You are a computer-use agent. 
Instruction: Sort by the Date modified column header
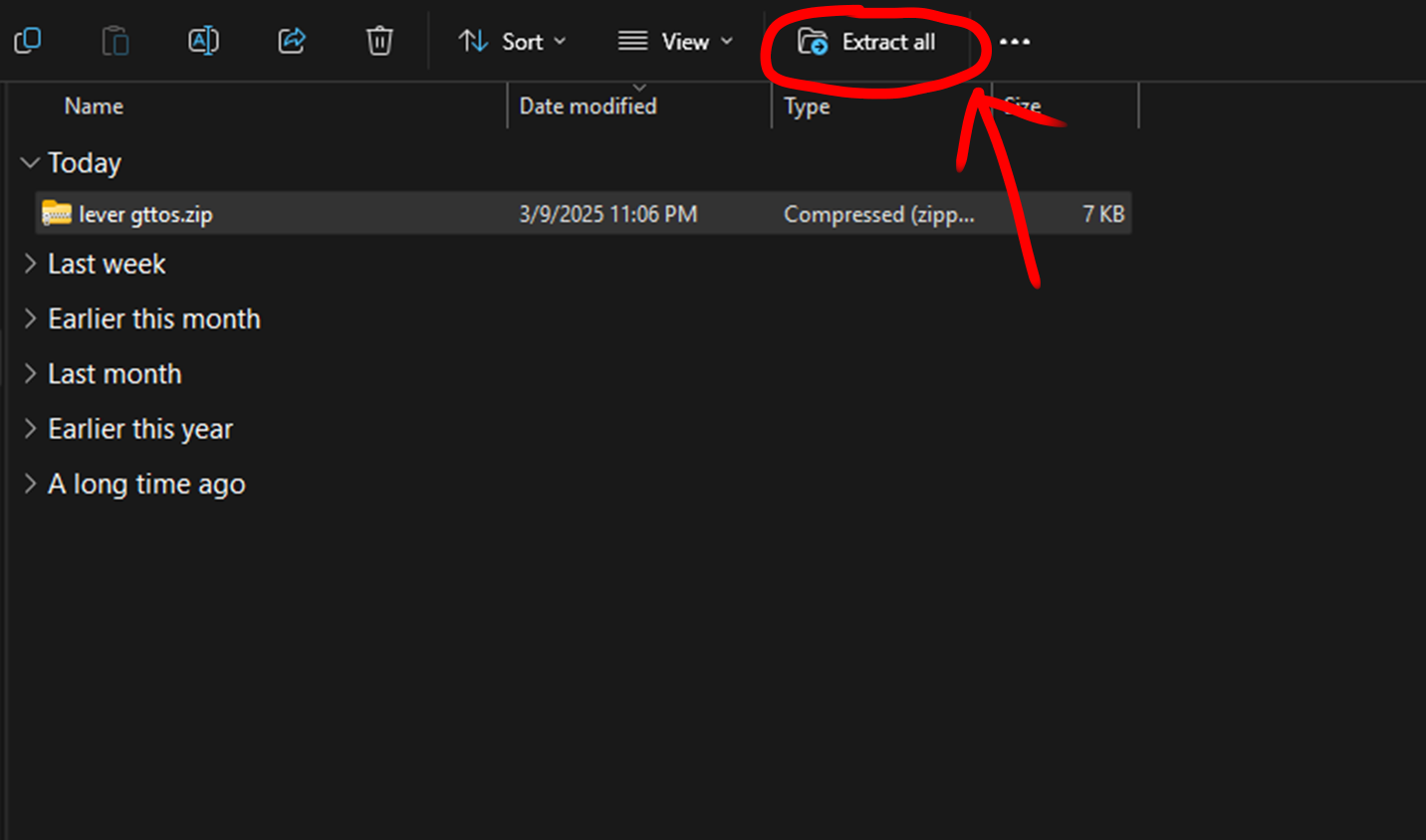pos(588,105)
